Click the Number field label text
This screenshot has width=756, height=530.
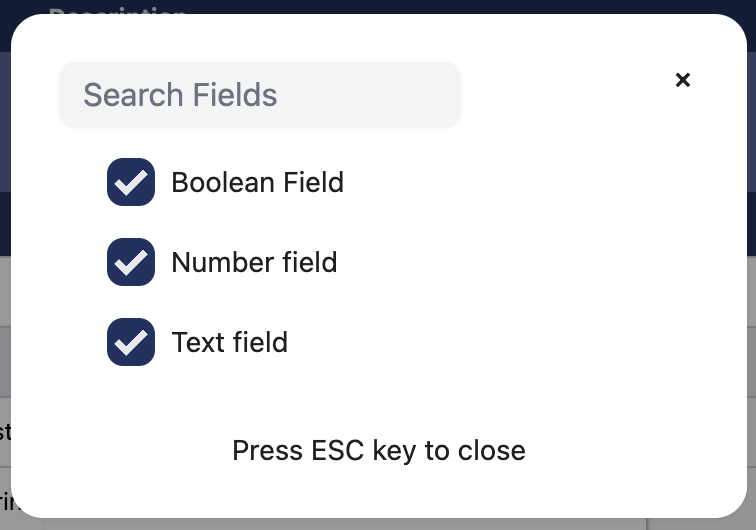254,262
